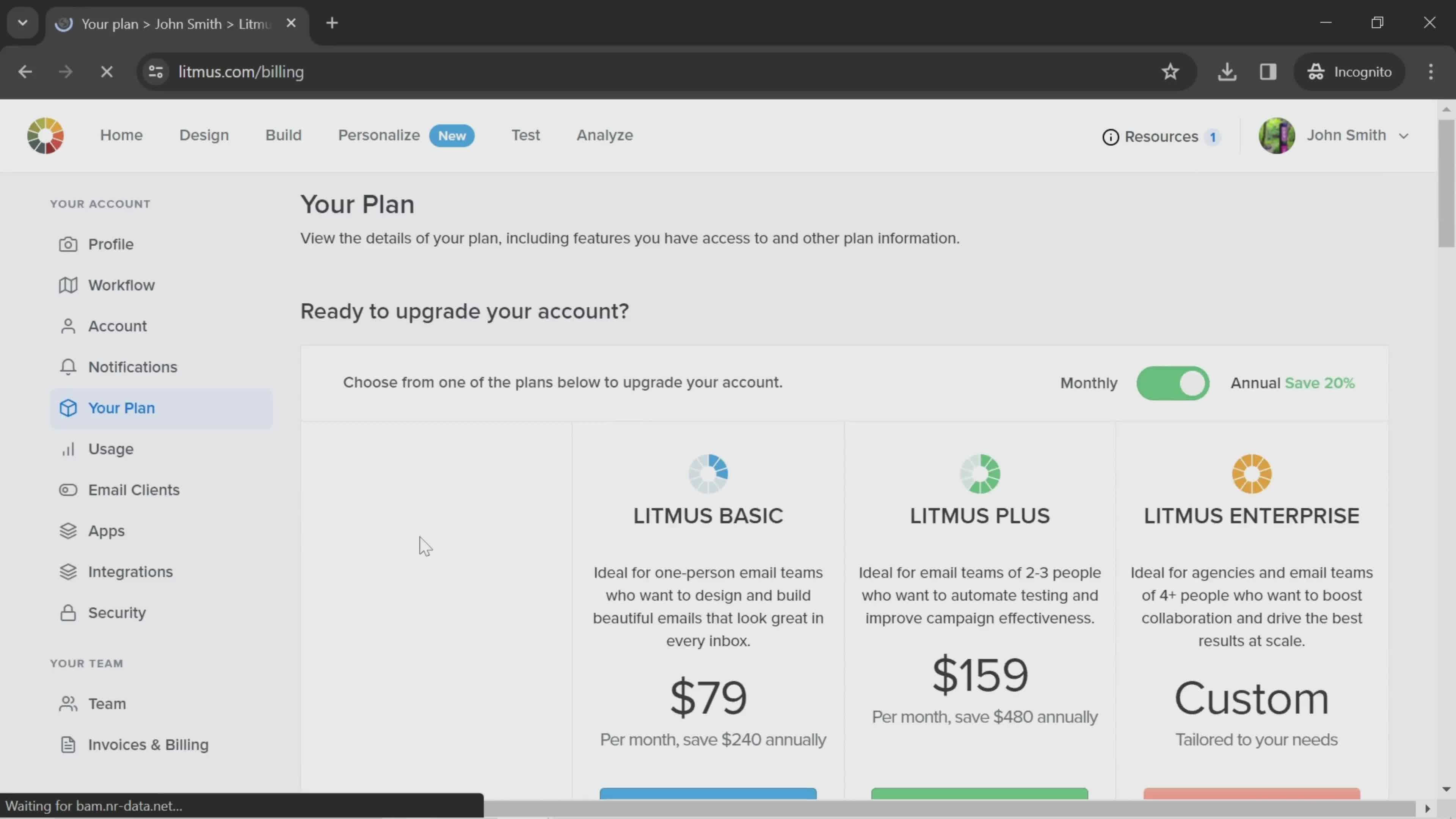Click the Analyze navigation tab
The image size is (1456, 819).
(x=604, y=135)
